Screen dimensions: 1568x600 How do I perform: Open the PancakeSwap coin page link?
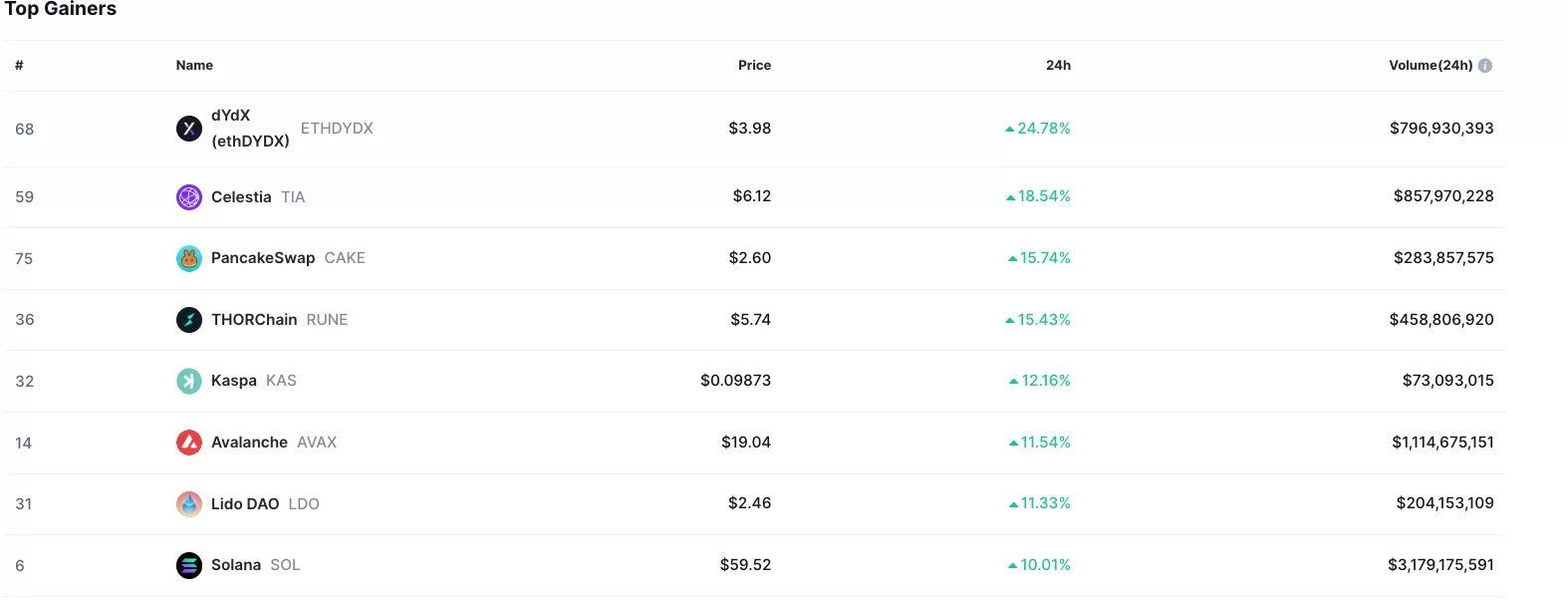[x=263, y=258]
